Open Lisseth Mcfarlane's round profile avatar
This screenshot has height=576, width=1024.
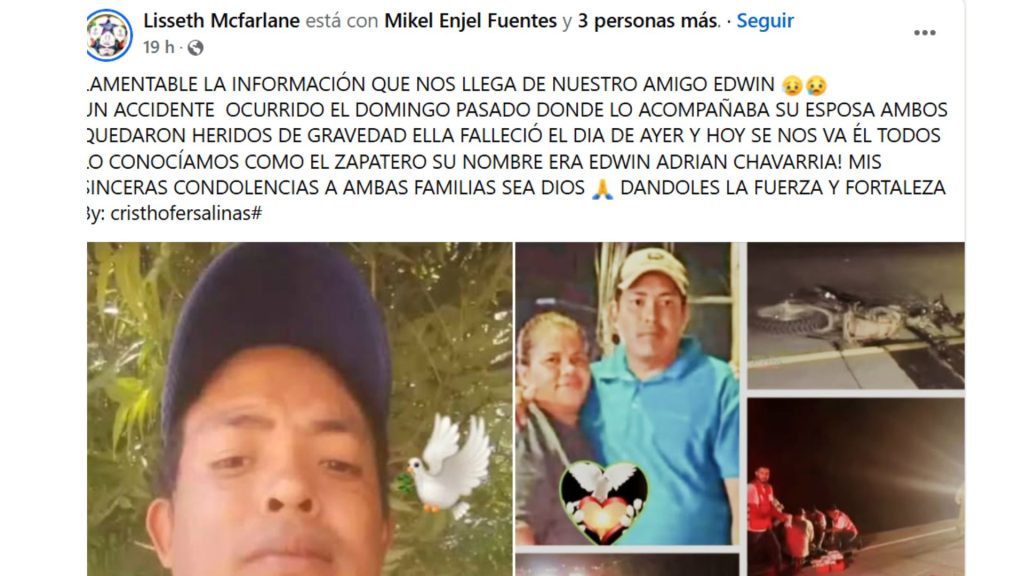pyautogui.click(x=109, y=35)
